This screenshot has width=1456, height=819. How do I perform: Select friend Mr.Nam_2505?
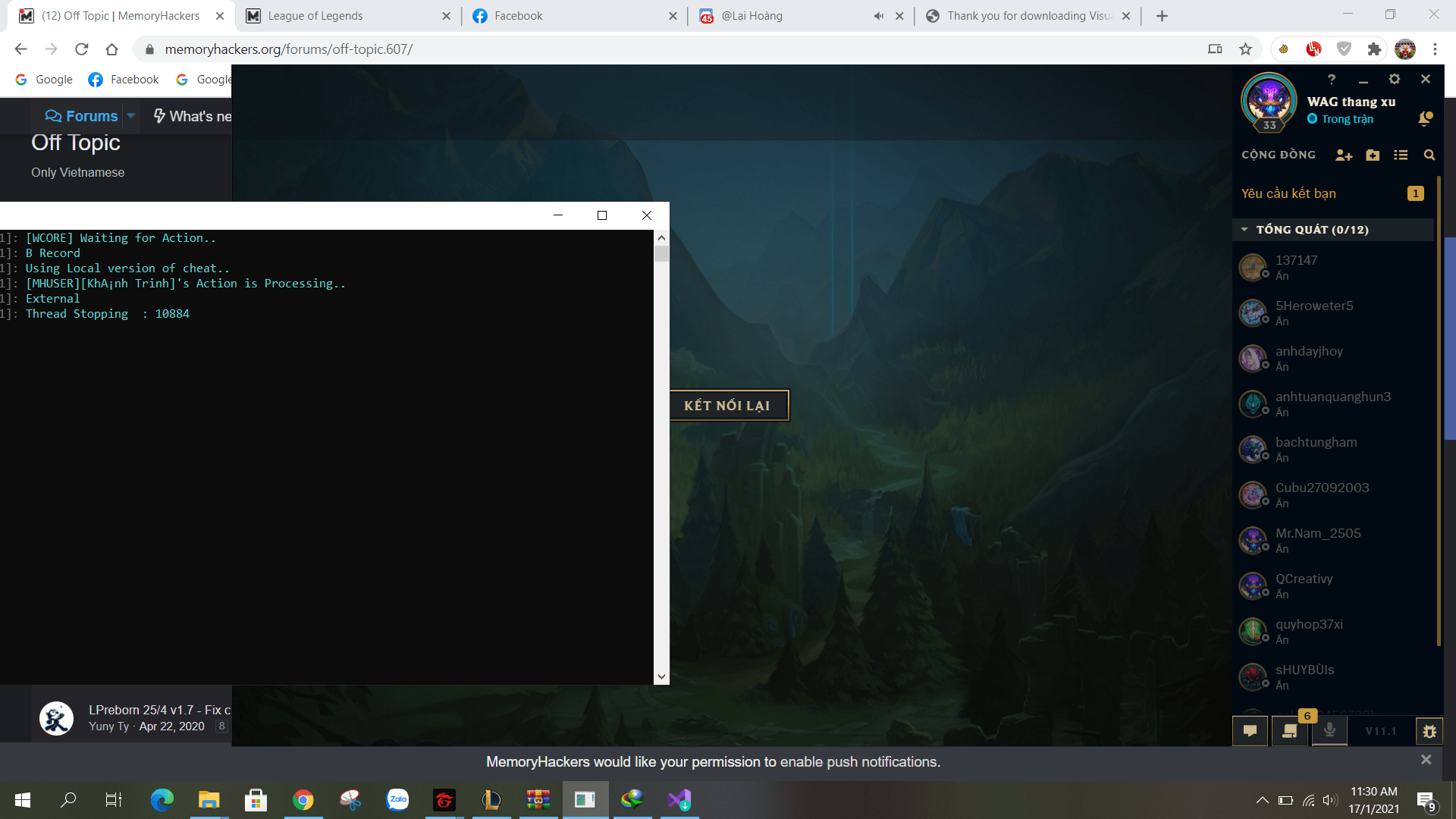click(1332, 540)
